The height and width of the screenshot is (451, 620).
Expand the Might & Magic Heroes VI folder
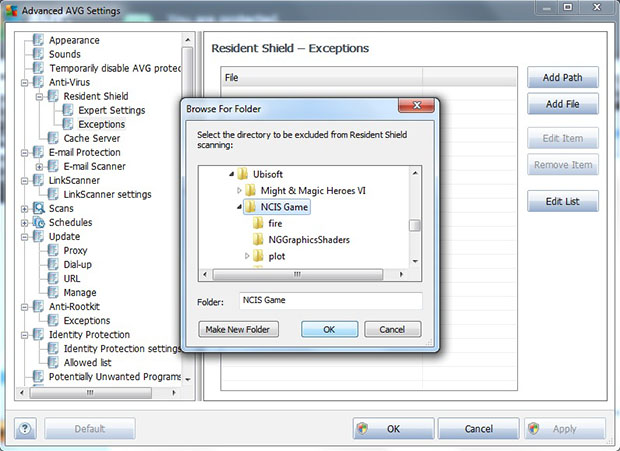tap(239, 191)
